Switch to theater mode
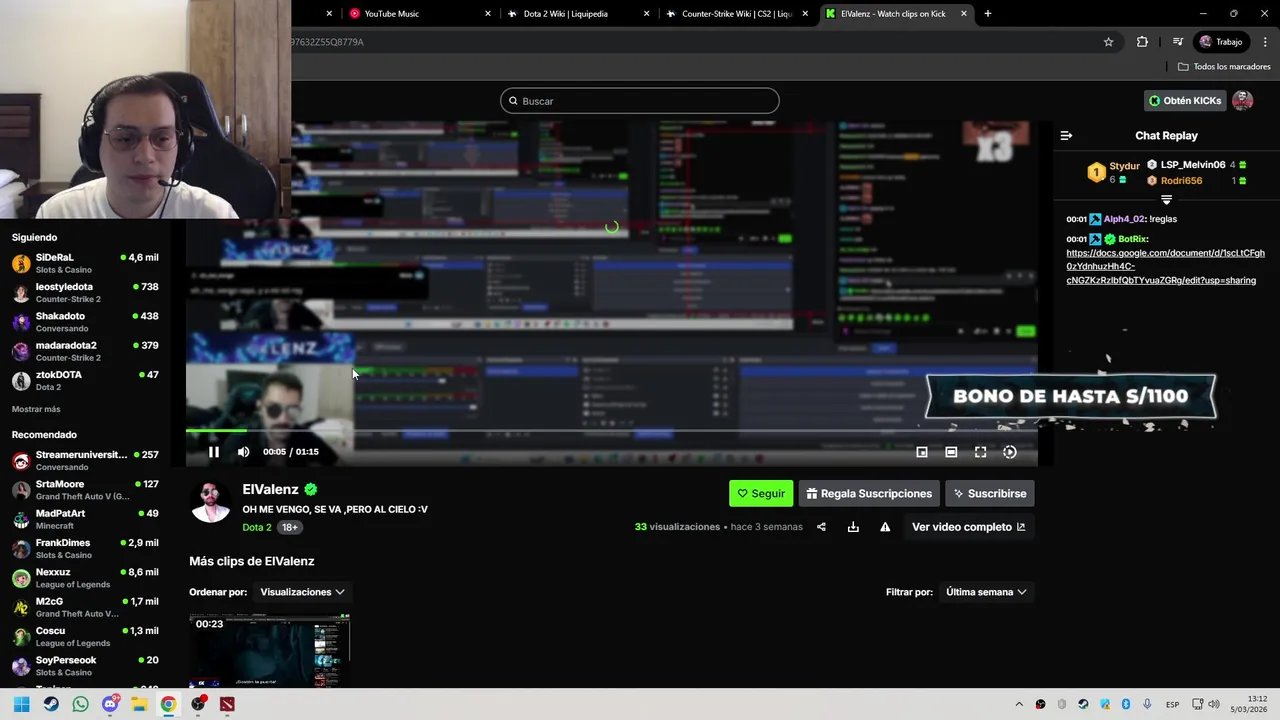The image size is (1280, 720). click(x=951, y=452)
